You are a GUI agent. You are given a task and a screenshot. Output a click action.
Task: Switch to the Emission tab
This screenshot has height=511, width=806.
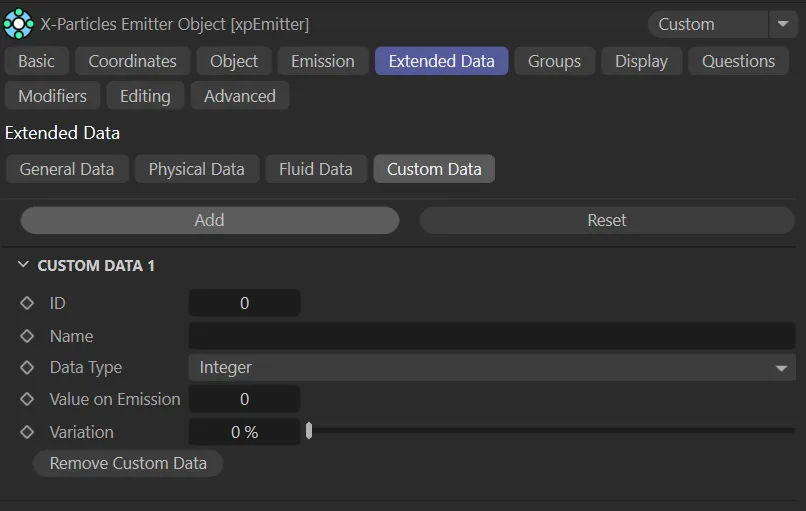[322, 61]
